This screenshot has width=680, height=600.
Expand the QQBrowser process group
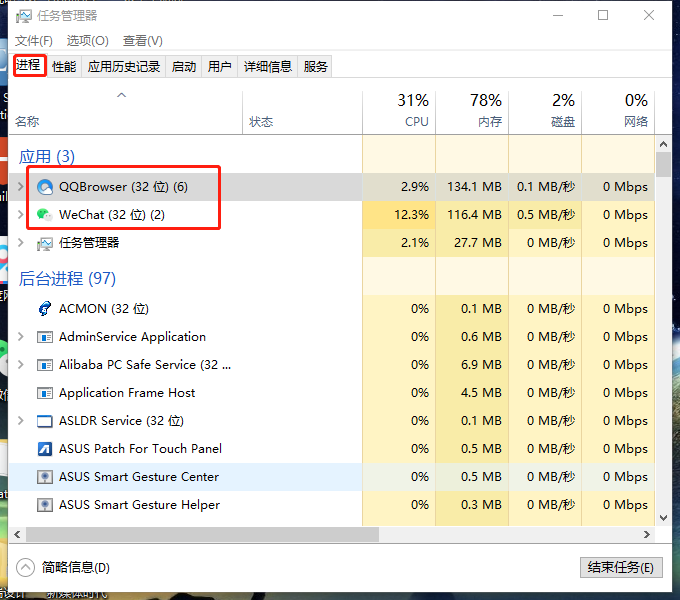(20, 187)
